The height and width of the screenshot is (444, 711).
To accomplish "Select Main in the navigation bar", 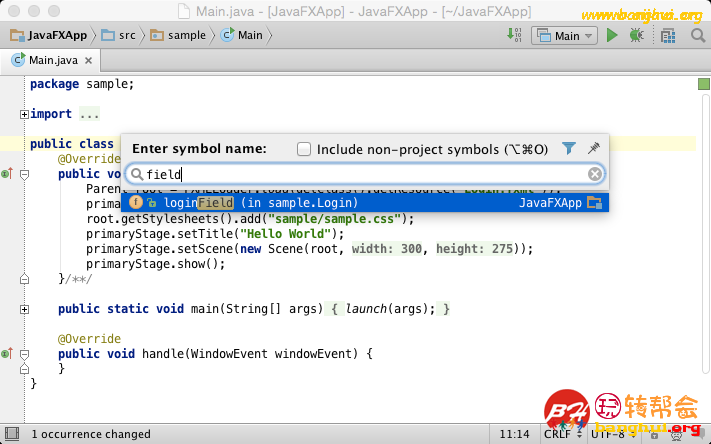I will coord(242,35).
